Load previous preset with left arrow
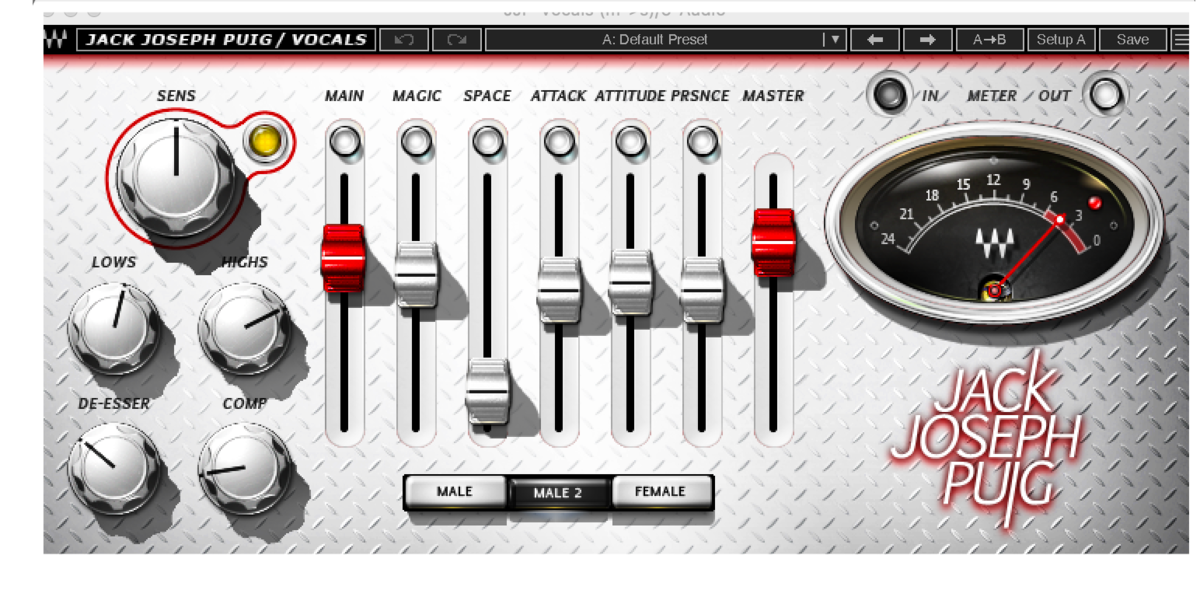 tap(876, 40)
